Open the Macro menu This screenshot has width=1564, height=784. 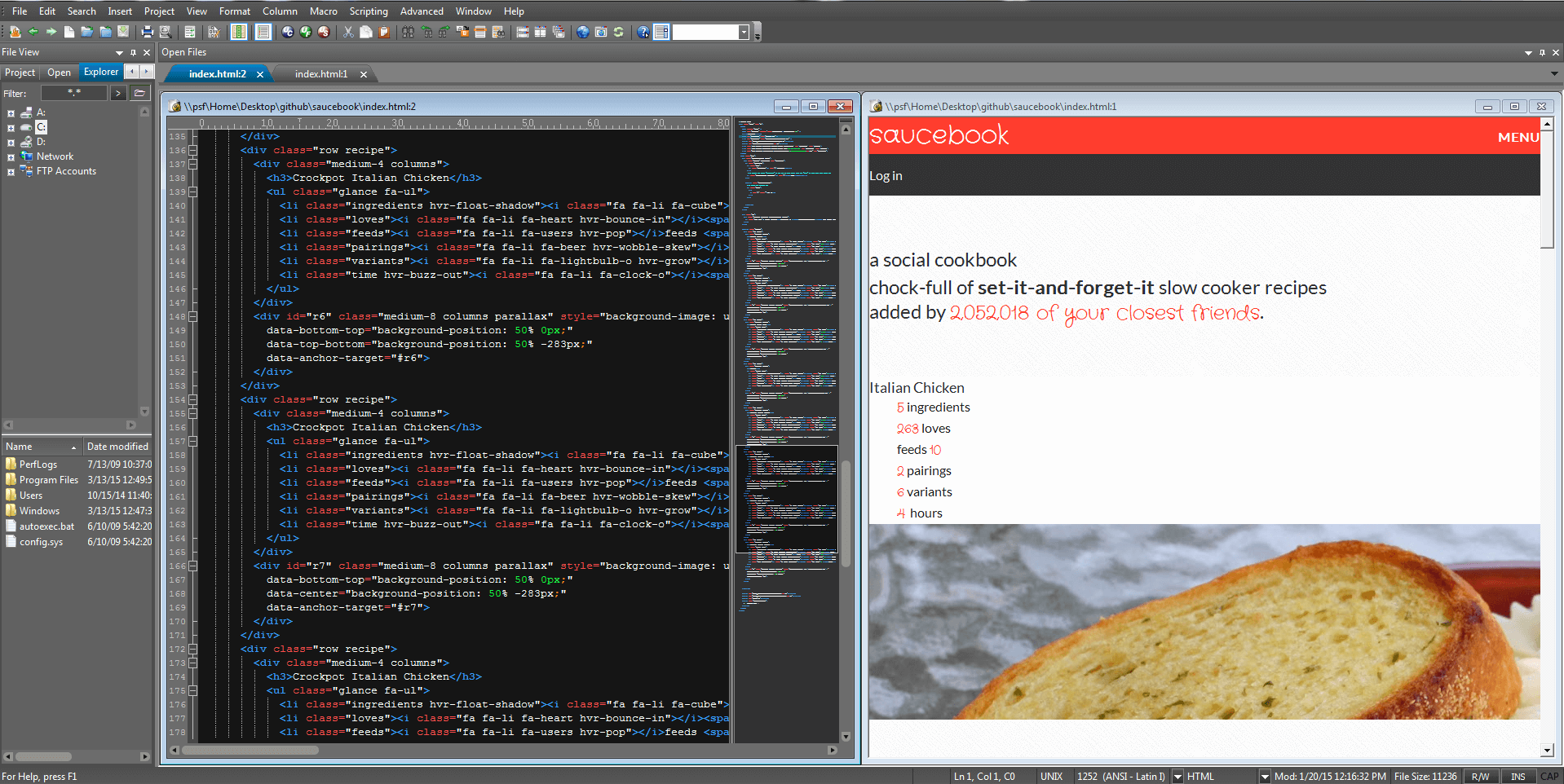(323, 11)
